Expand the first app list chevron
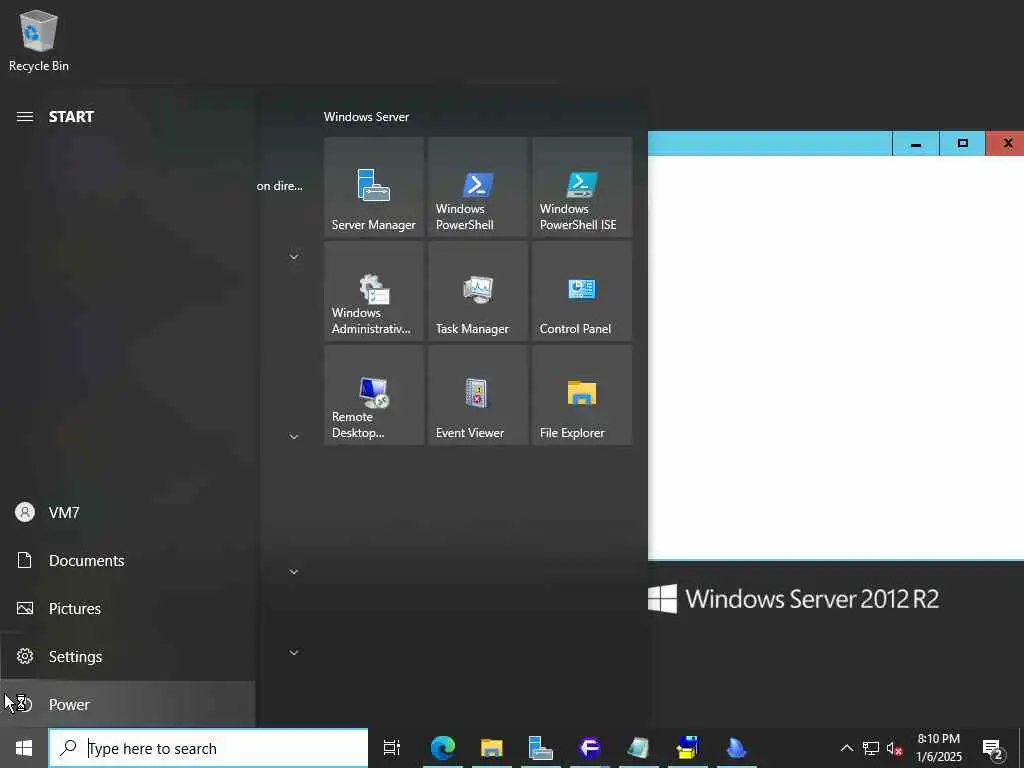This screenshot has height=768, width=1024. coord(294,257)
